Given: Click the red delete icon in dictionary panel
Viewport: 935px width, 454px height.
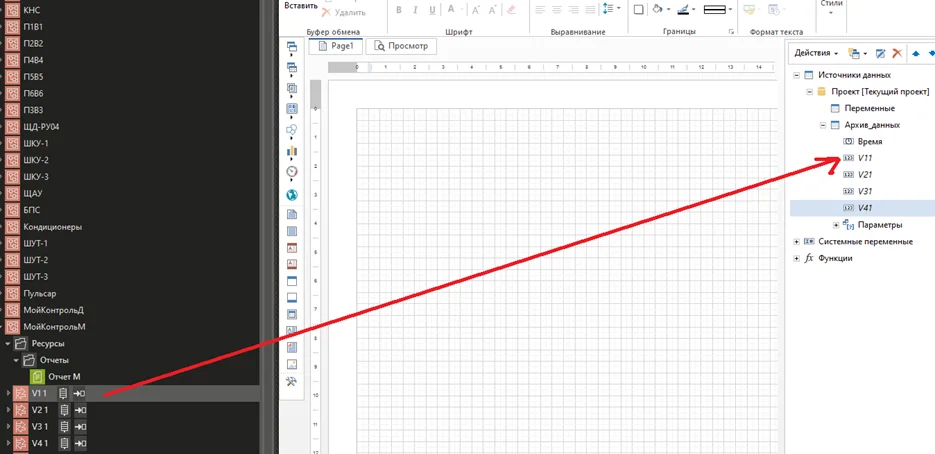Looking at the screenshot, I should pyautogui.click(x=897, y=53).
